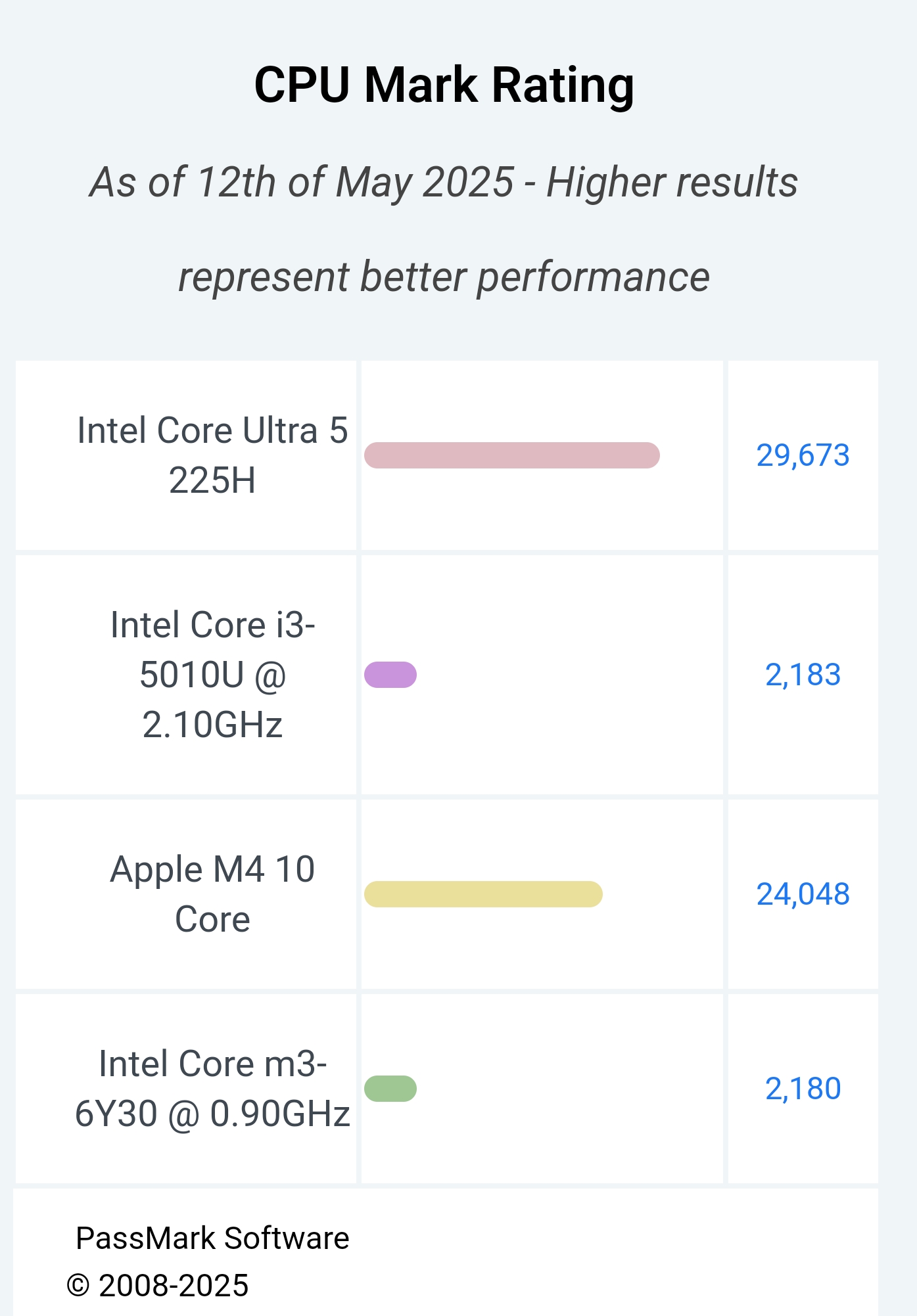Open the 29,673 score link

pos(803,455)
